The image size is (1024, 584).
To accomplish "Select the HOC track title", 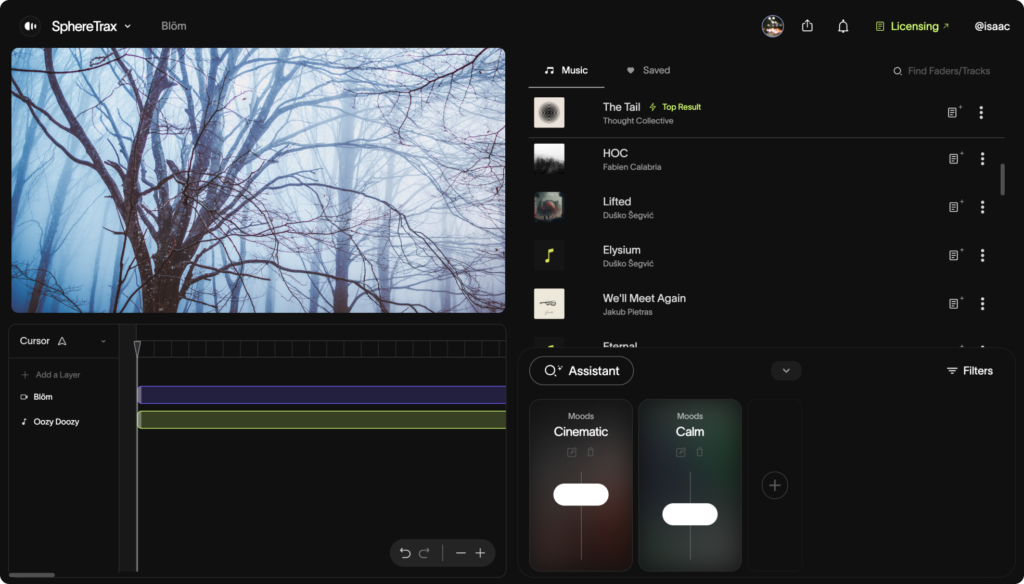I will coord(615,153).
